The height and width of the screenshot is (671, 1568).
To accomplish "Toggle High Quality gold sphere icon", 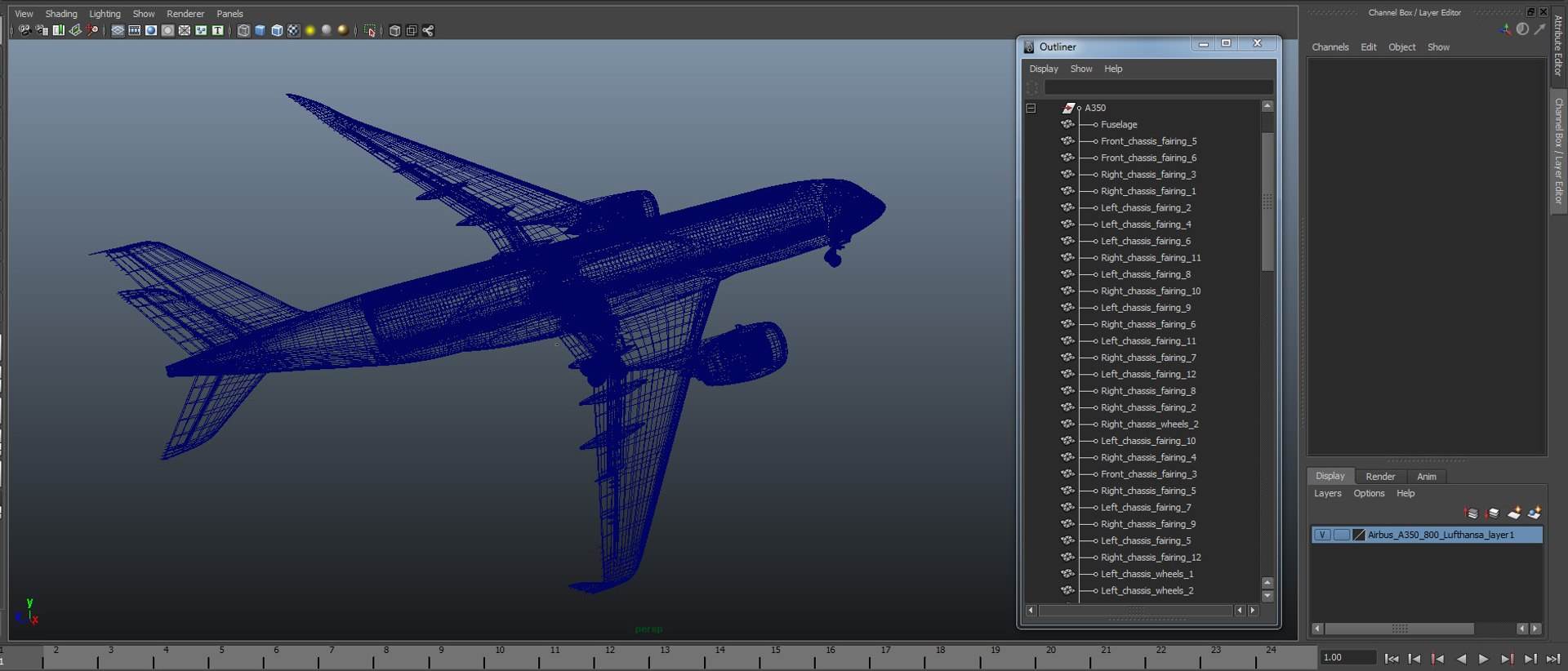I will point(343,30).
